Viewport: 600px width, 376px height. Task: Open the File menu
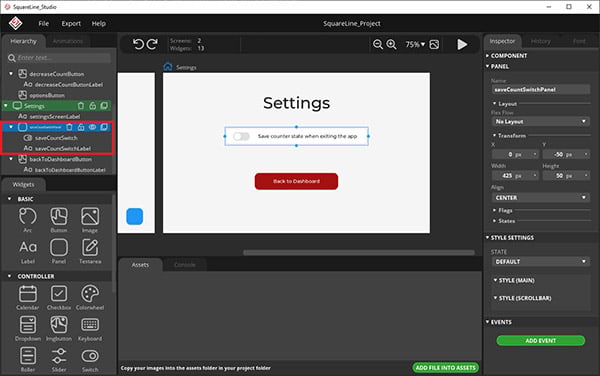click(44, 23)
